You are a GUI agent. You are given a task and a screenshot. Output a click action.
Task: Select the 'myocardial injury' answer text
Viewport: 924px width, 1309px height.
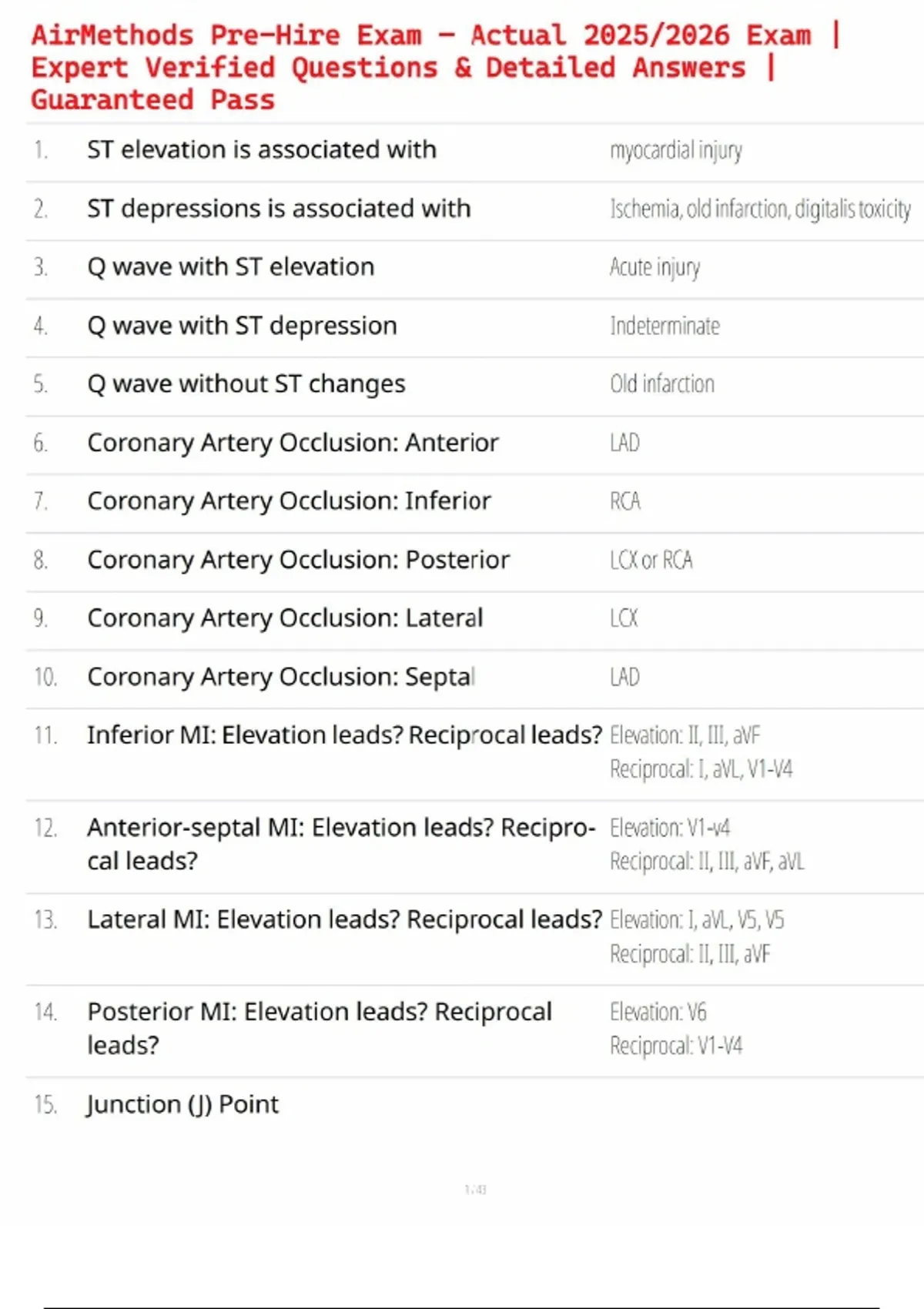[676, 151]
